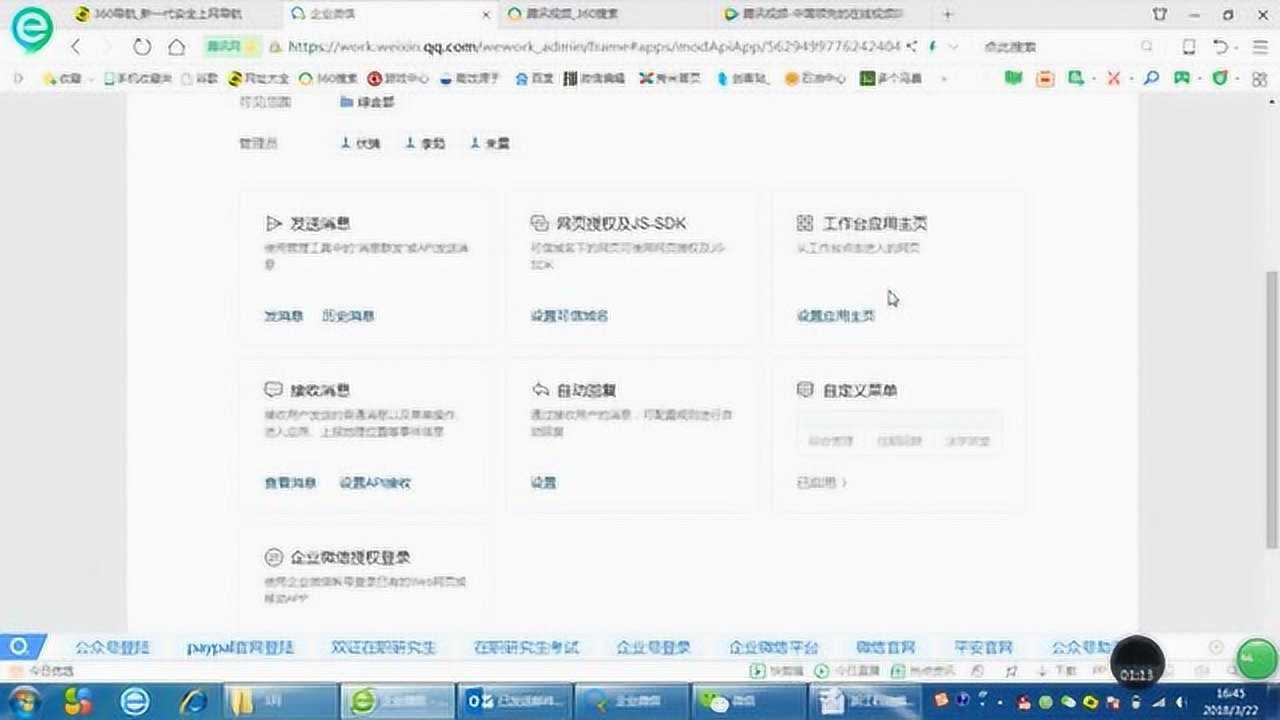Image resolution: width=1280 pixels, height=720 pixels.
Task: Expand 已启用 under 自定义菜单
Action: tap(822, 482)
